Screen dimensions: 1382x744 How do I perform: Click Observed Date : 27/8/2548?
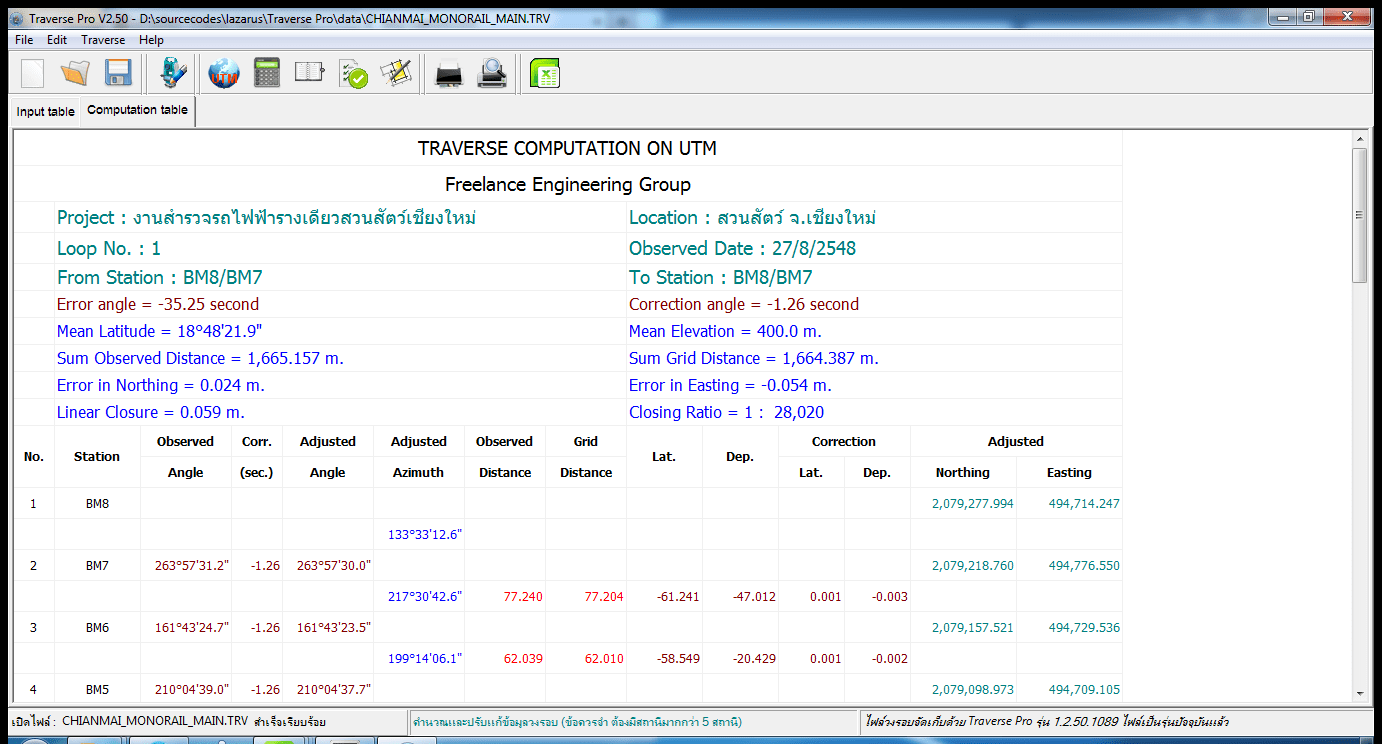(742, 248)
